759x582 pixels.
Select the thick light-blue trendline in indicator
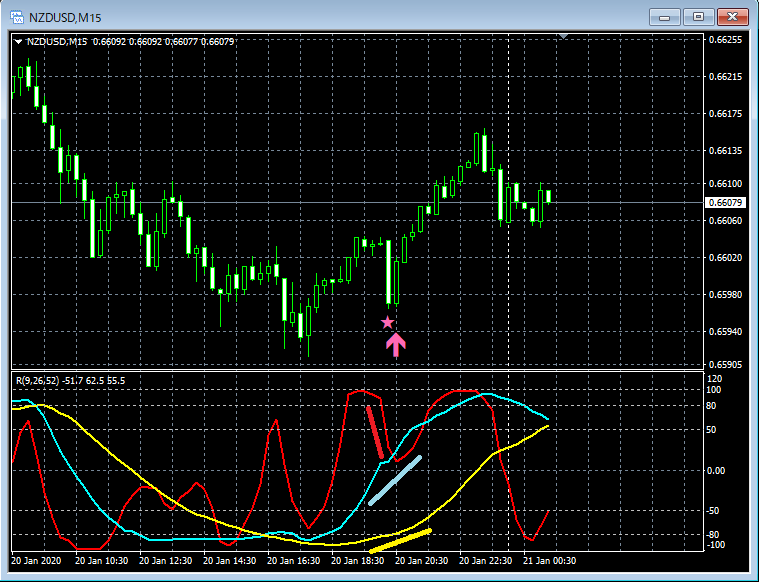point(395,480)
